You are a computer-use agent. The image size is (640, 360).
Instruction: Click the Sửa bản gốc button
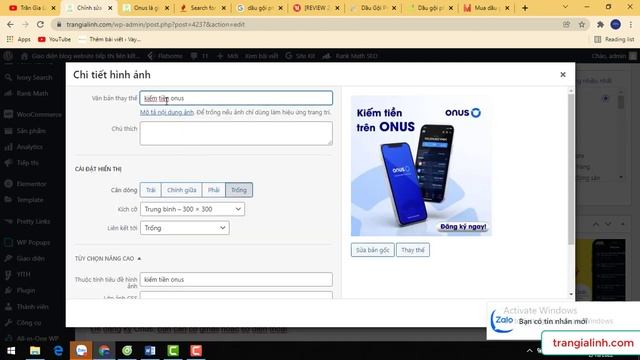[x=373, y=250]
